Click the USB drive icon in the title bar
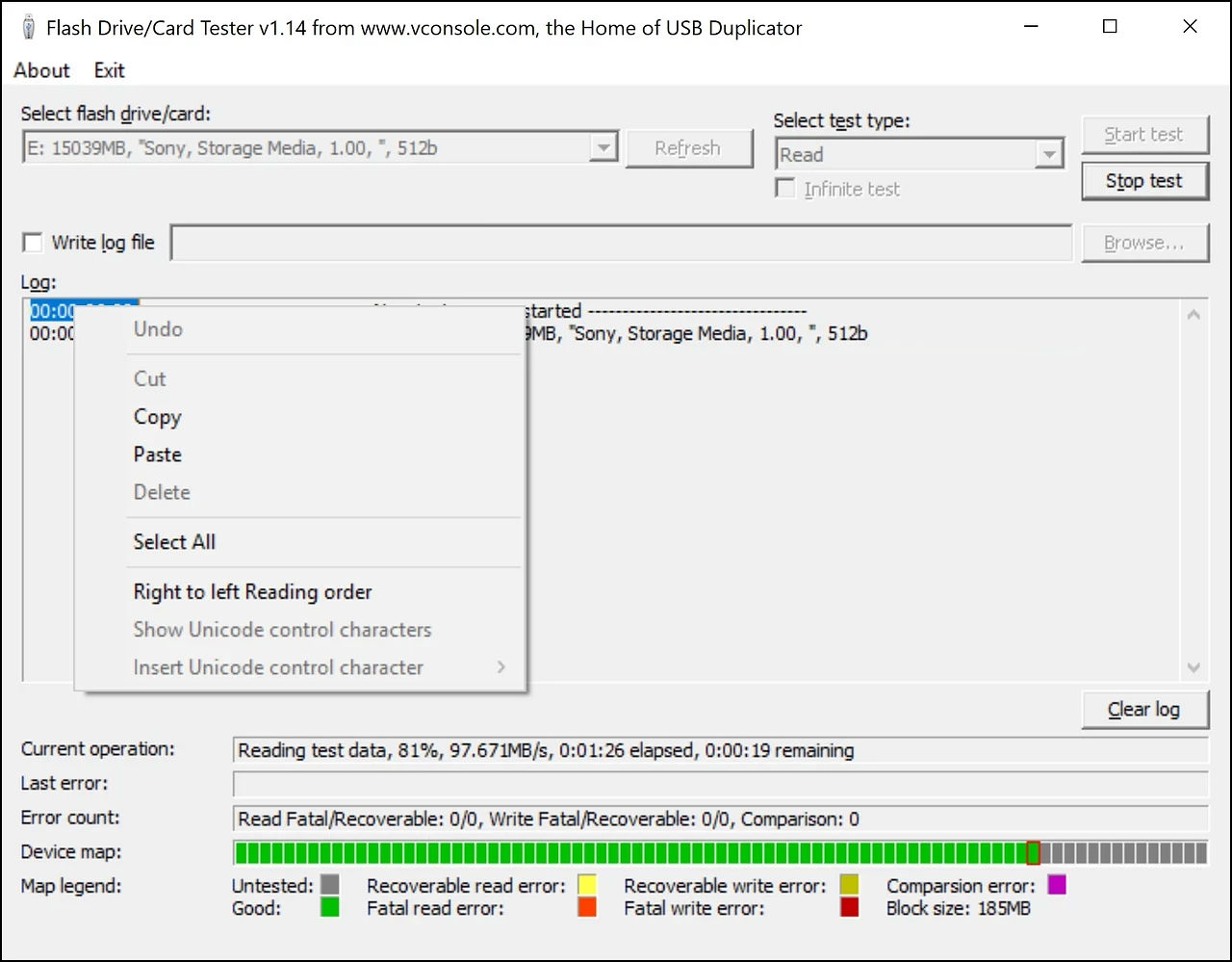The image size is (1232, 962). 28,27
